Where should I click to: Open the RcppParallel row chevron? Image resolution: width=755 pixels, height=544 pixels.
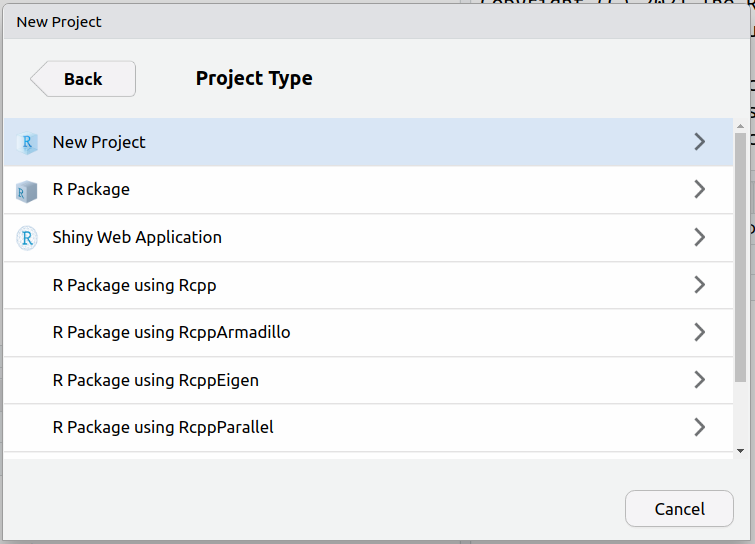[x=699, y=427]
